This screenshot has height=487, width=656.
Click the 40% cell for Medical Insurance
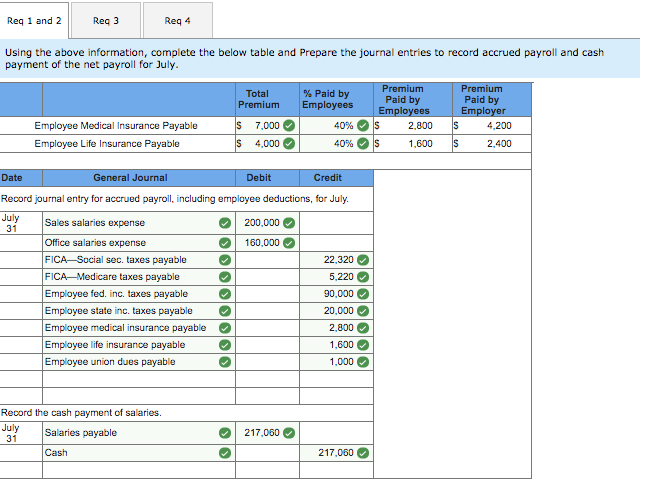pyautogui.click(x=336, y=126)
